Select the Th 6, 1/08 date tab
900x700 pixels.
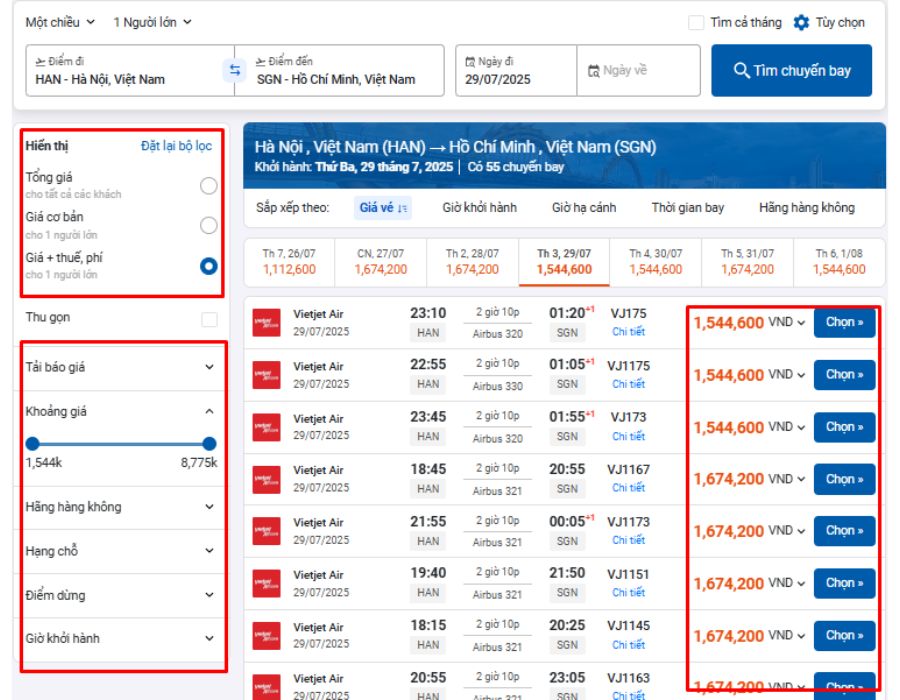(839, 262)
